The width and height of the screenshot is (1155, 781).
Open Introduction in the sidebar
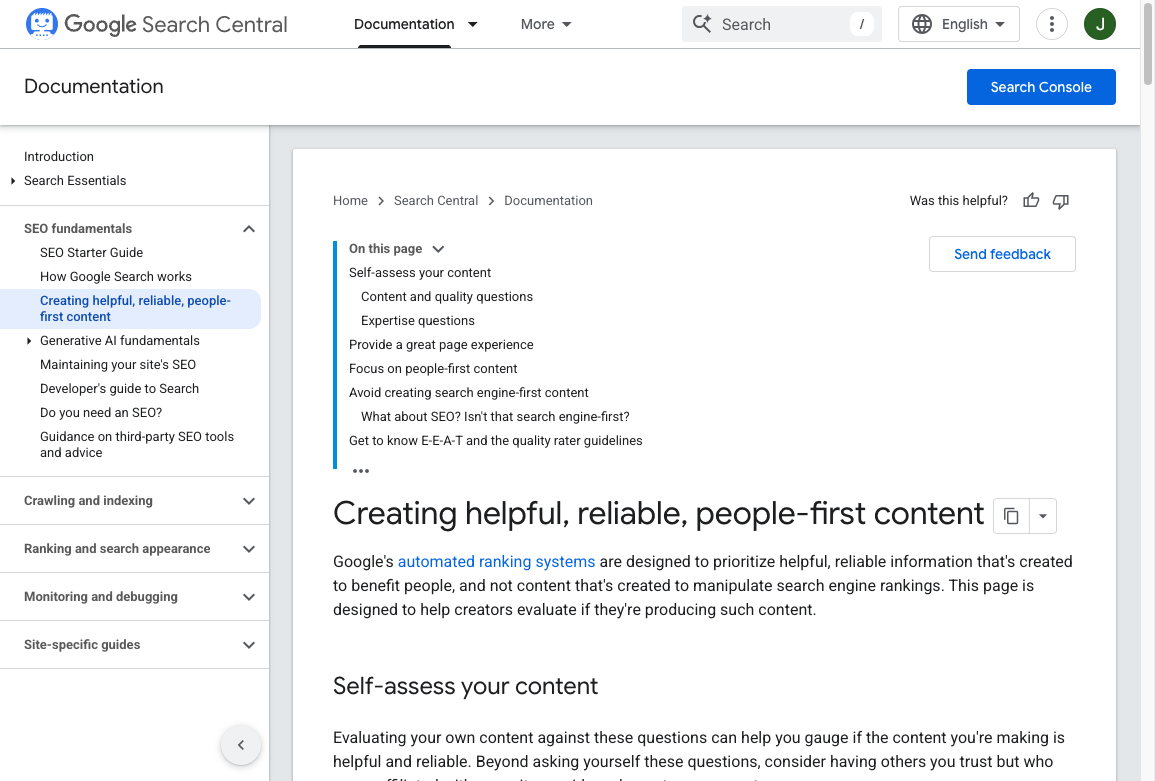pyautogui.click(x=59, y=156)
